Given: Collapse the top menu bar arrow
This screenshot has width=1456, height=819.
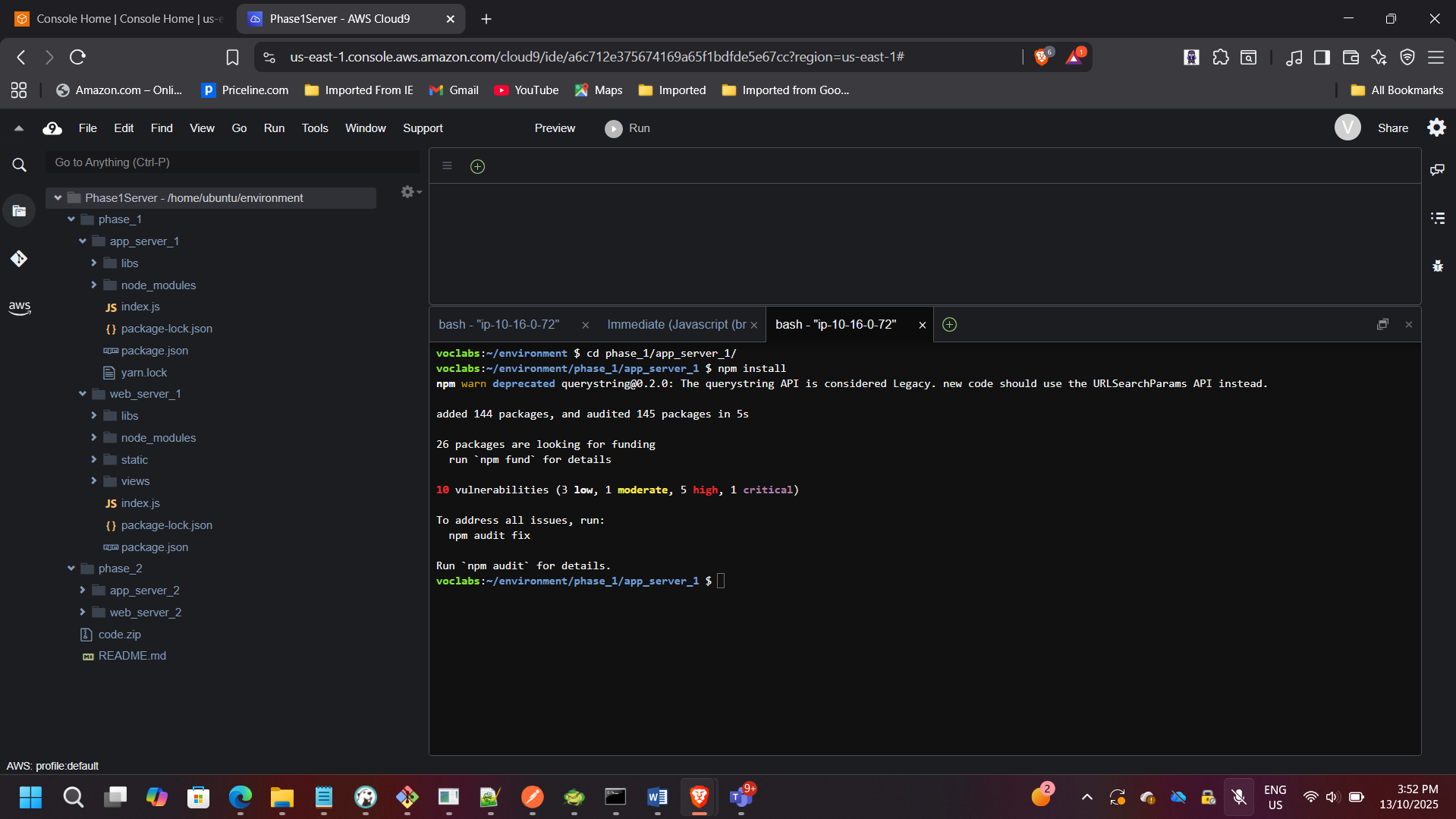Looking at the screenshot, I should click(x=19, y=128).
